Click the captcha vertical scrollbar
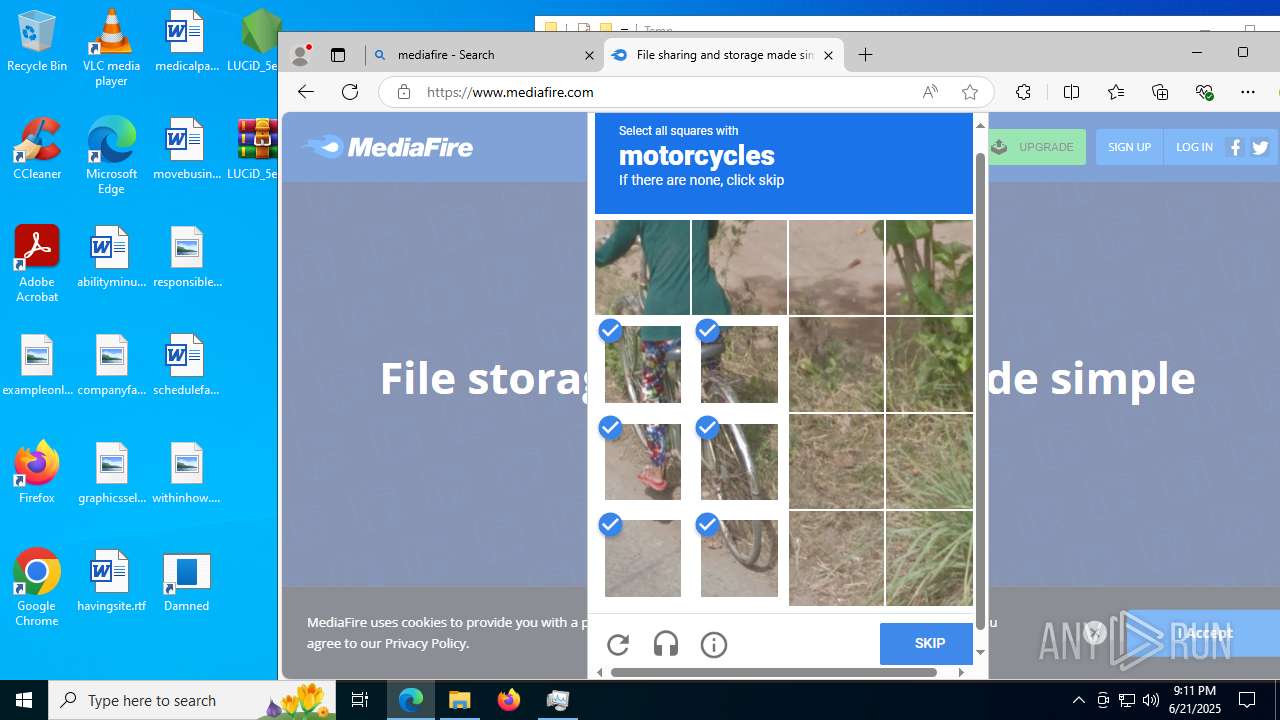The height and width of the screenshot is (720, 1280). (980, 390)
